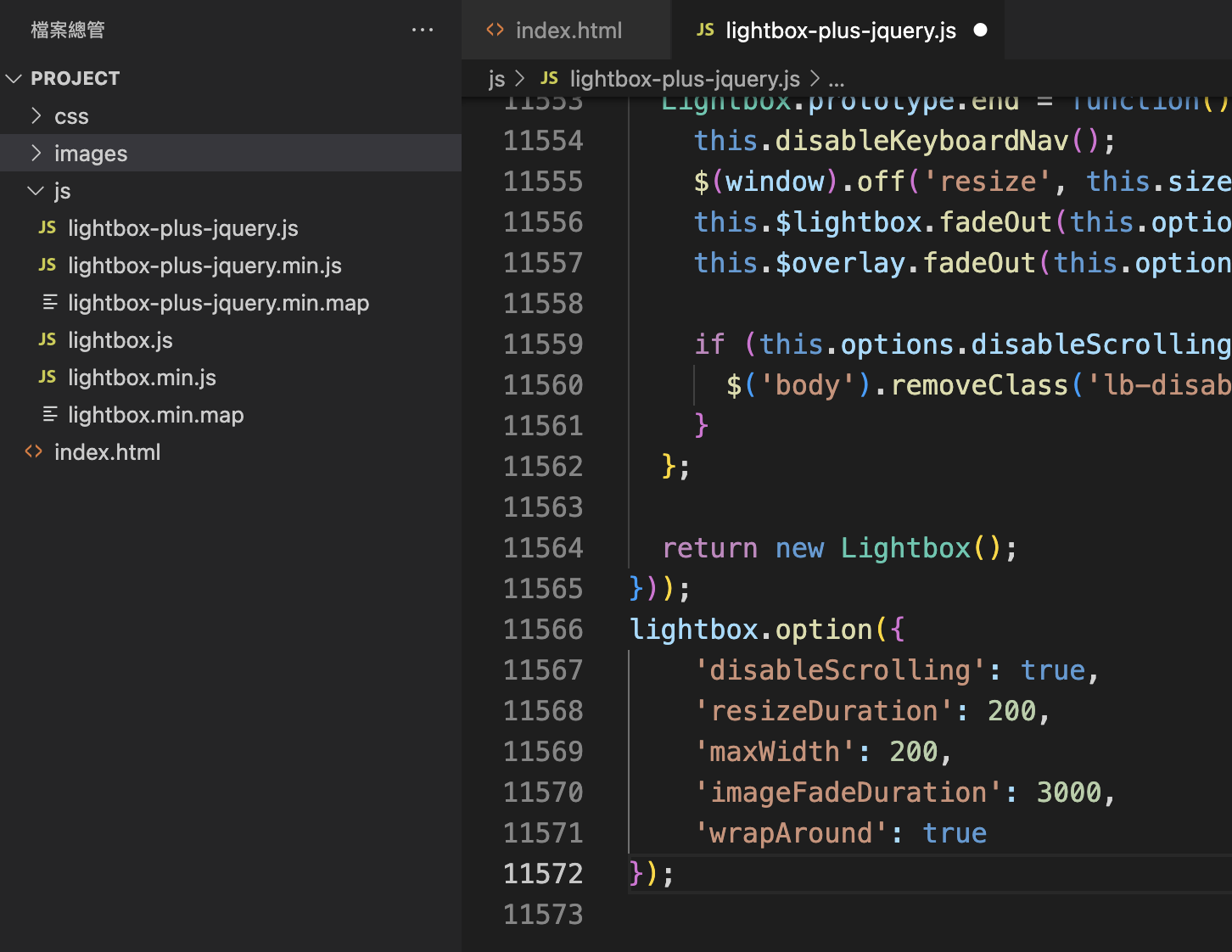
Task: Click line number 11554 in the gutter
Action: [x=543, y=140]
